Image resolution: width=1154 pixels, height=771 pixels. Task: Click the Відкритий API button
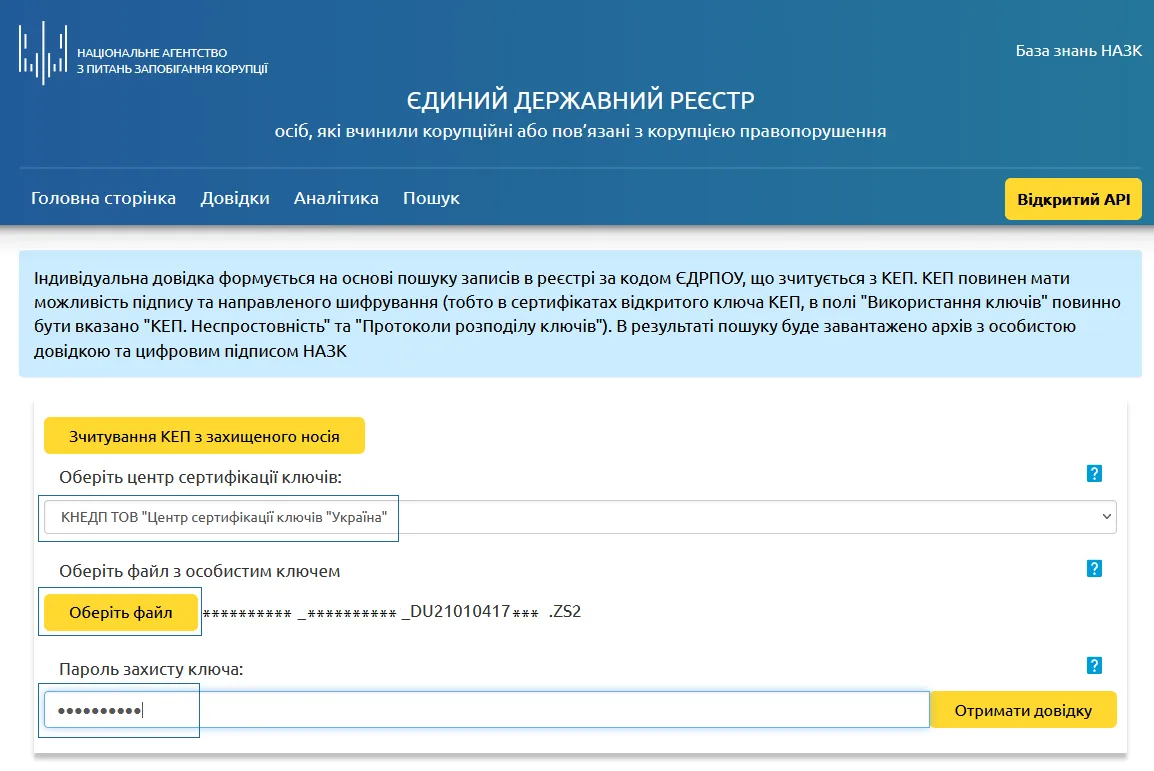pyautogui.click(x=1073, y=199)
